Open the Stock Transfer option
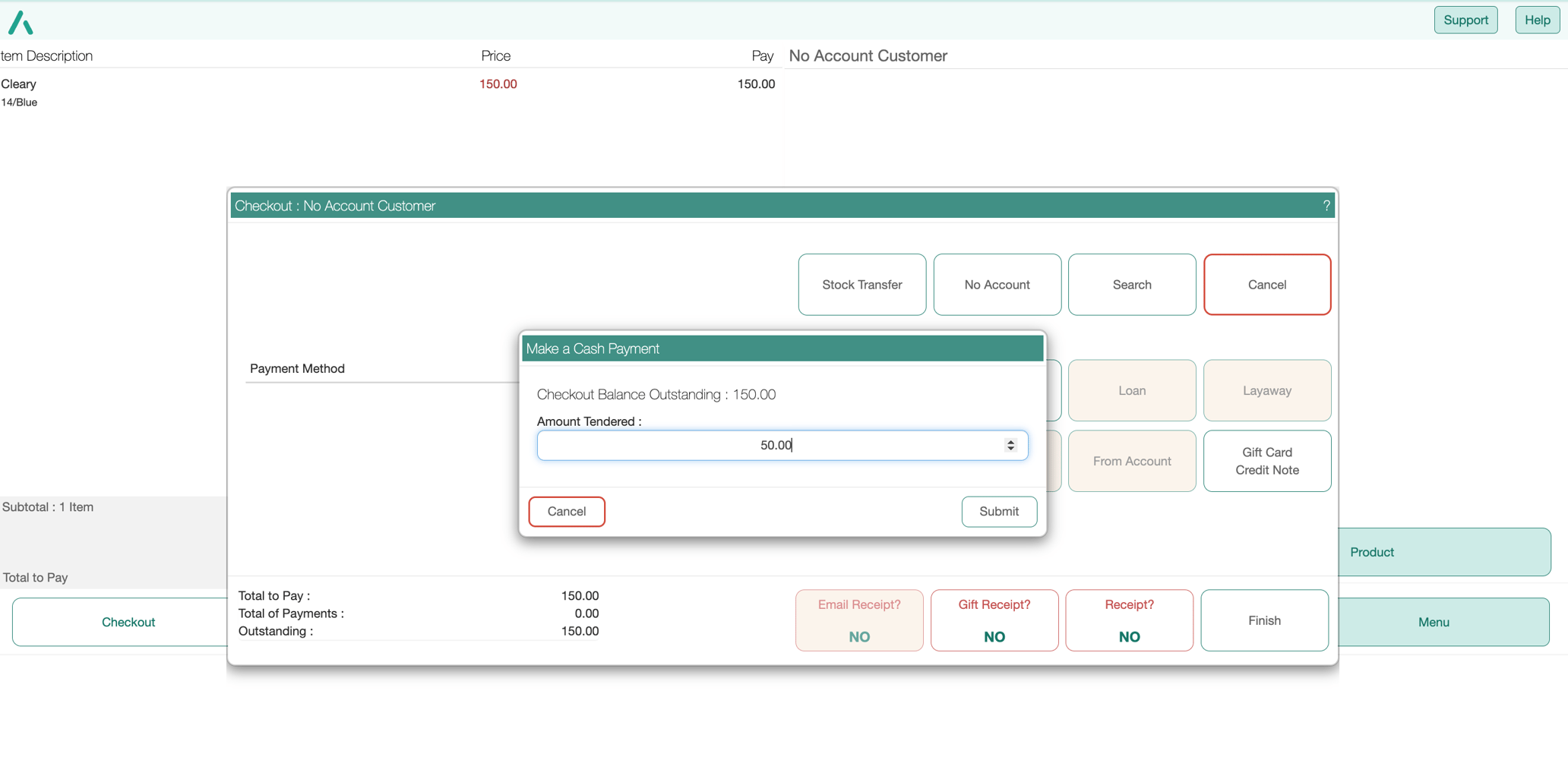Image resolution: width=1568 pixels, height=782 pixels. pos(861,285)
